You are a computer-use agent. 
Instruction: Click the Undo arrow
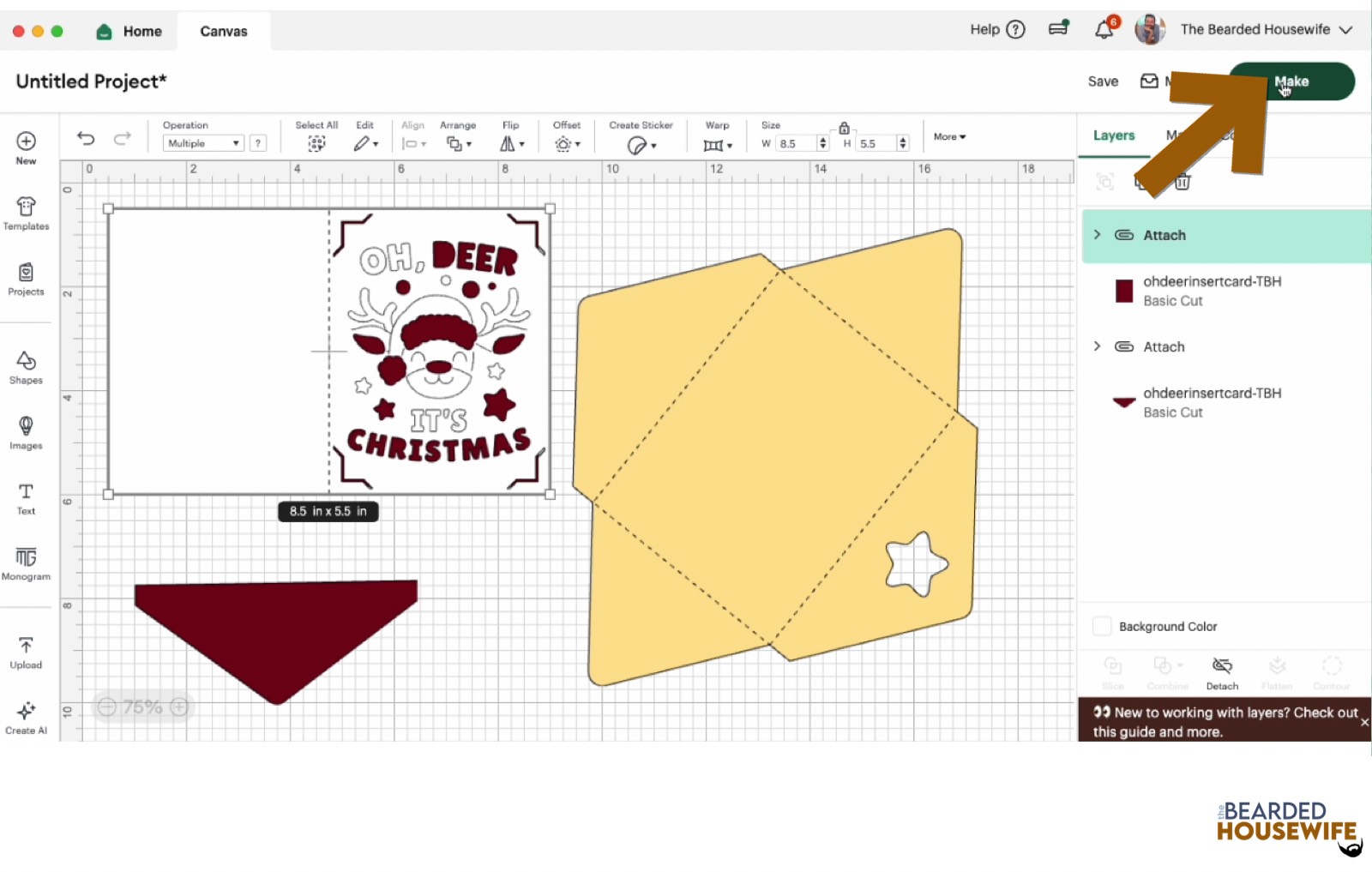click(x=86, y=138)
